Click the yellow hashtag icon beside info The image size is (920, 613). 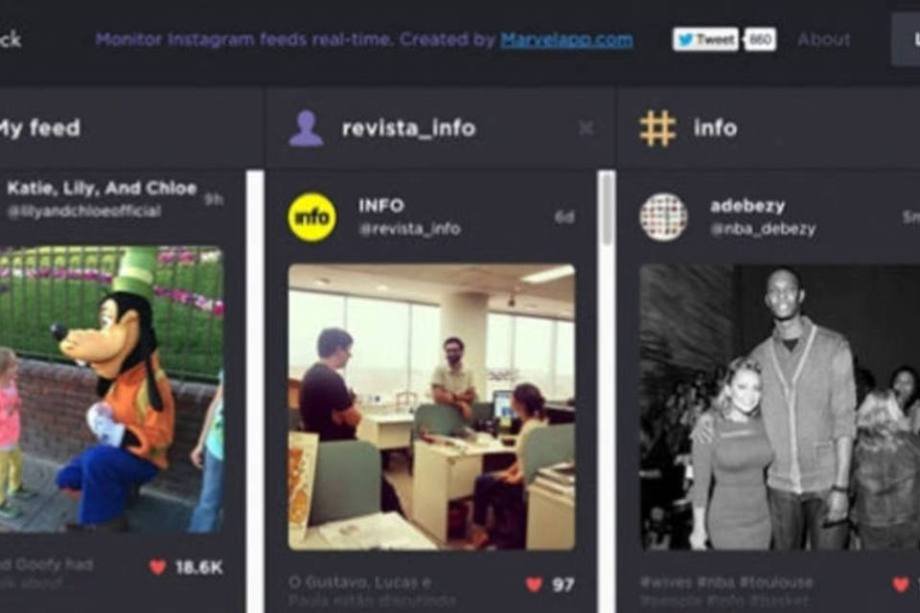pyautogui.click(x=658, y=128)
